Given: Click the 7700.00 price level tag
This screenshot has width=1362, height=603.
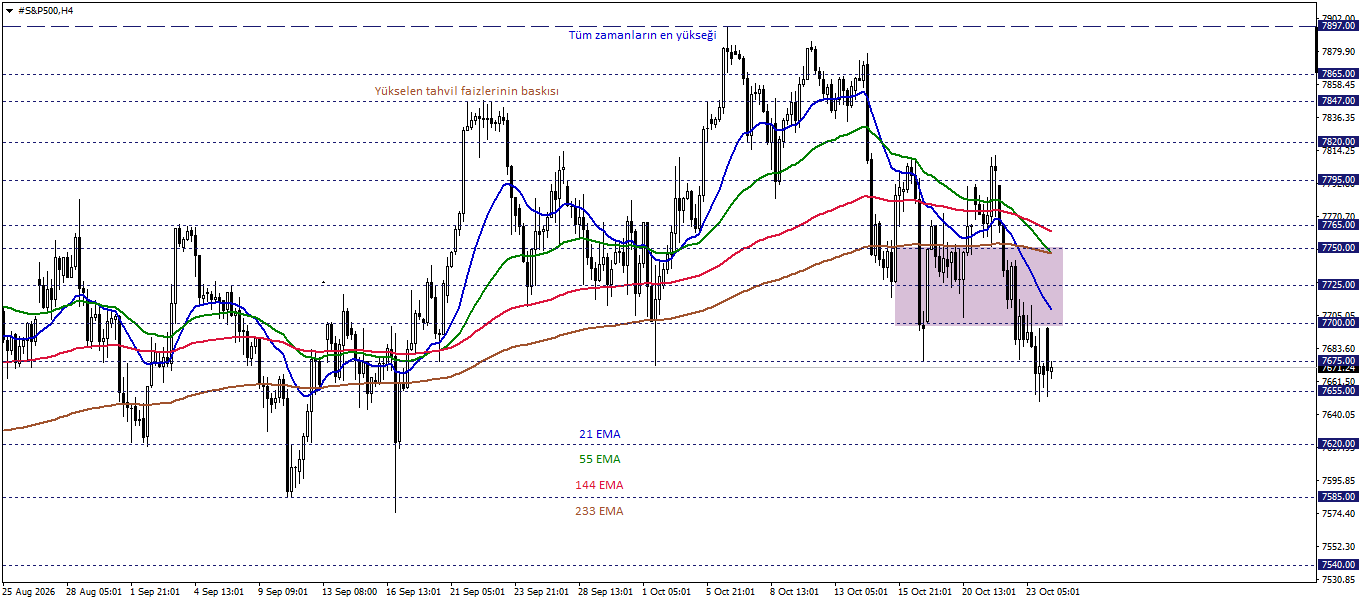Looking at the screenshot, I should tap(1338, 323).
